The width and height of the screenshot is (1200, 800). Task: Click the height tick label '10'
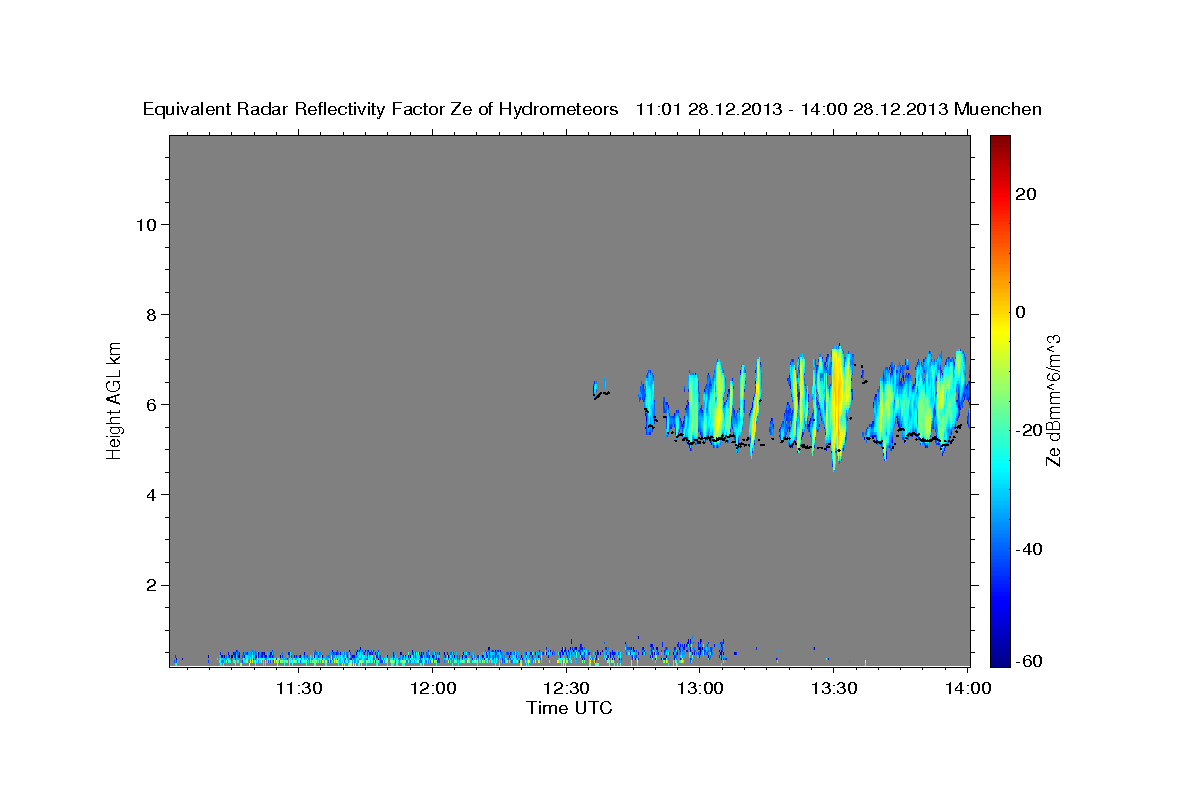tap(148, 225)
